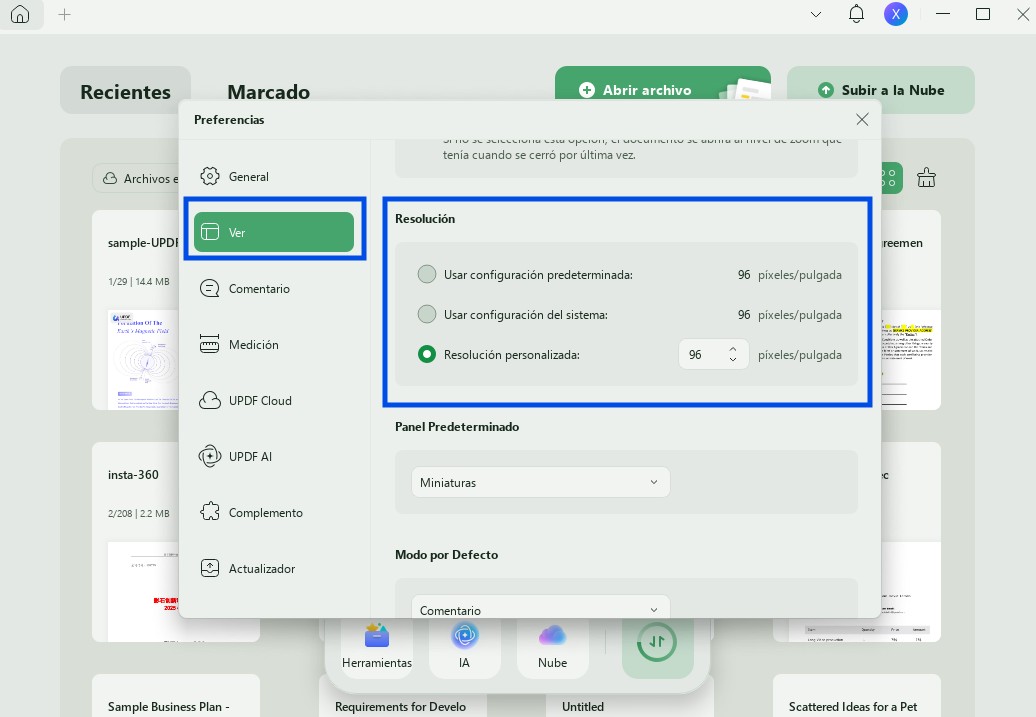Open the IA assistant
Viewport: 1036px width, 717px height.
click(464, 640)
